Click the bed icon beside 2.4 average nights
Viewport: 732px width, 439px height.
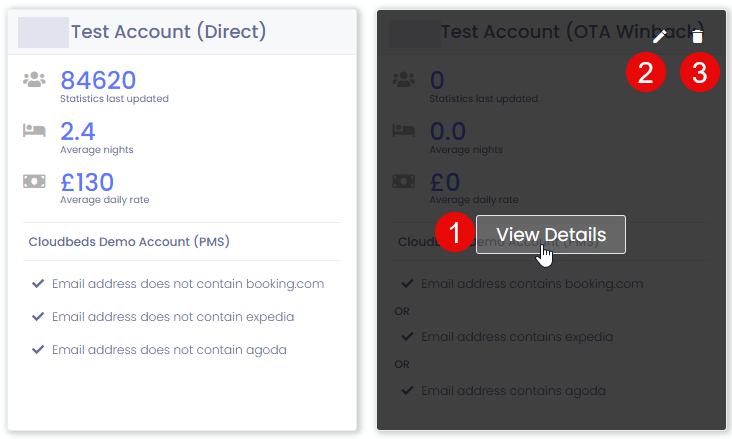pos(35,131)
